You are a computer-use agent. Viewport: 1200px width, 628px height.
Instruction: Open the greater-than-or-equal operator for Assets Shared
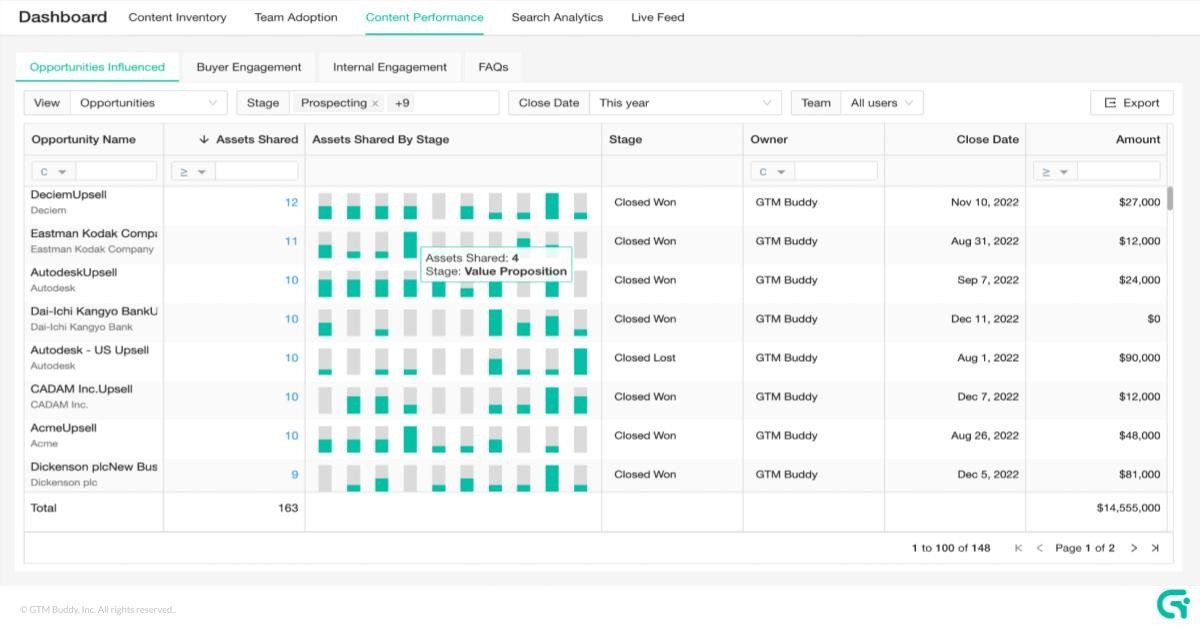point(192,171)
